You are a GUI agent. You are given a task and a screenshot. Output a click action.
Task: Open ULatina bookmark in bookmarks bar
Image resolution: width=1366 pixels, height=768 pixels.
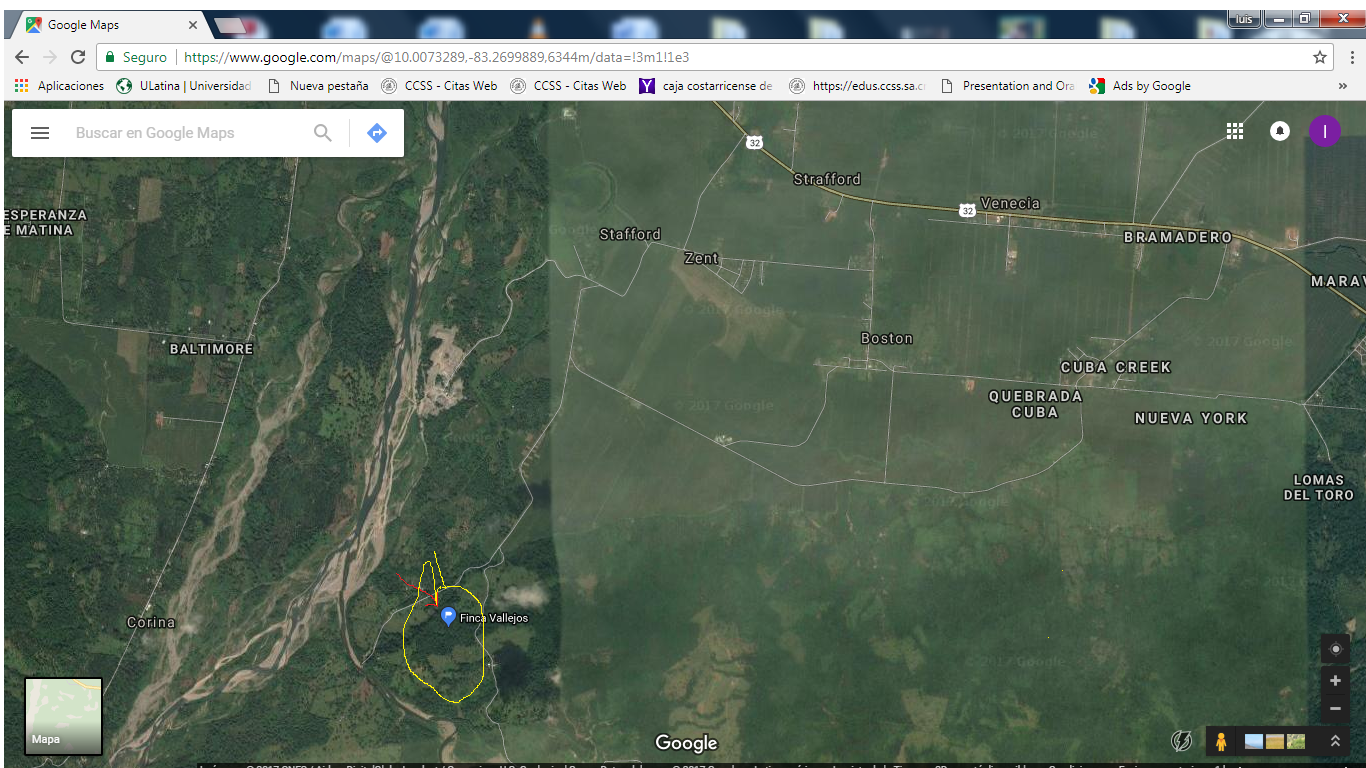(185, 86)
